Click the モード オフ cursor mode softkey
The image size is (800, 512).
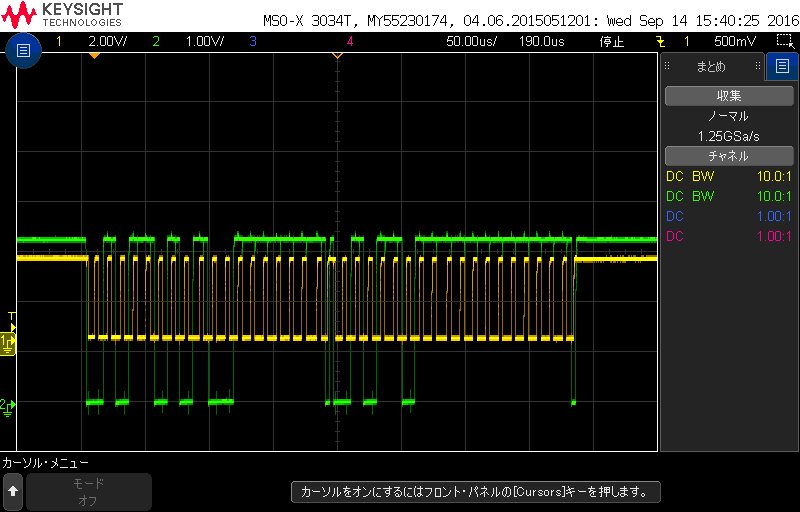89,492
